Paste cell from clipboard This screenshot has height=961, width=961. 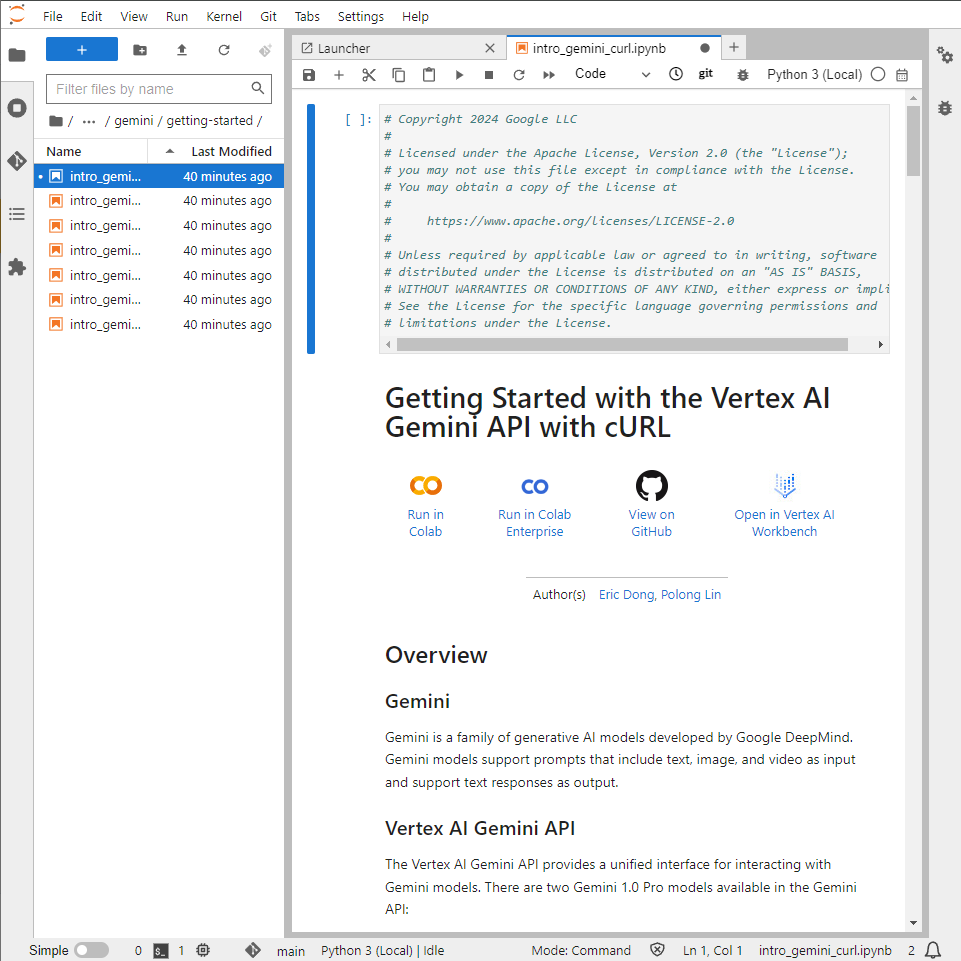(x=429, y=75)
